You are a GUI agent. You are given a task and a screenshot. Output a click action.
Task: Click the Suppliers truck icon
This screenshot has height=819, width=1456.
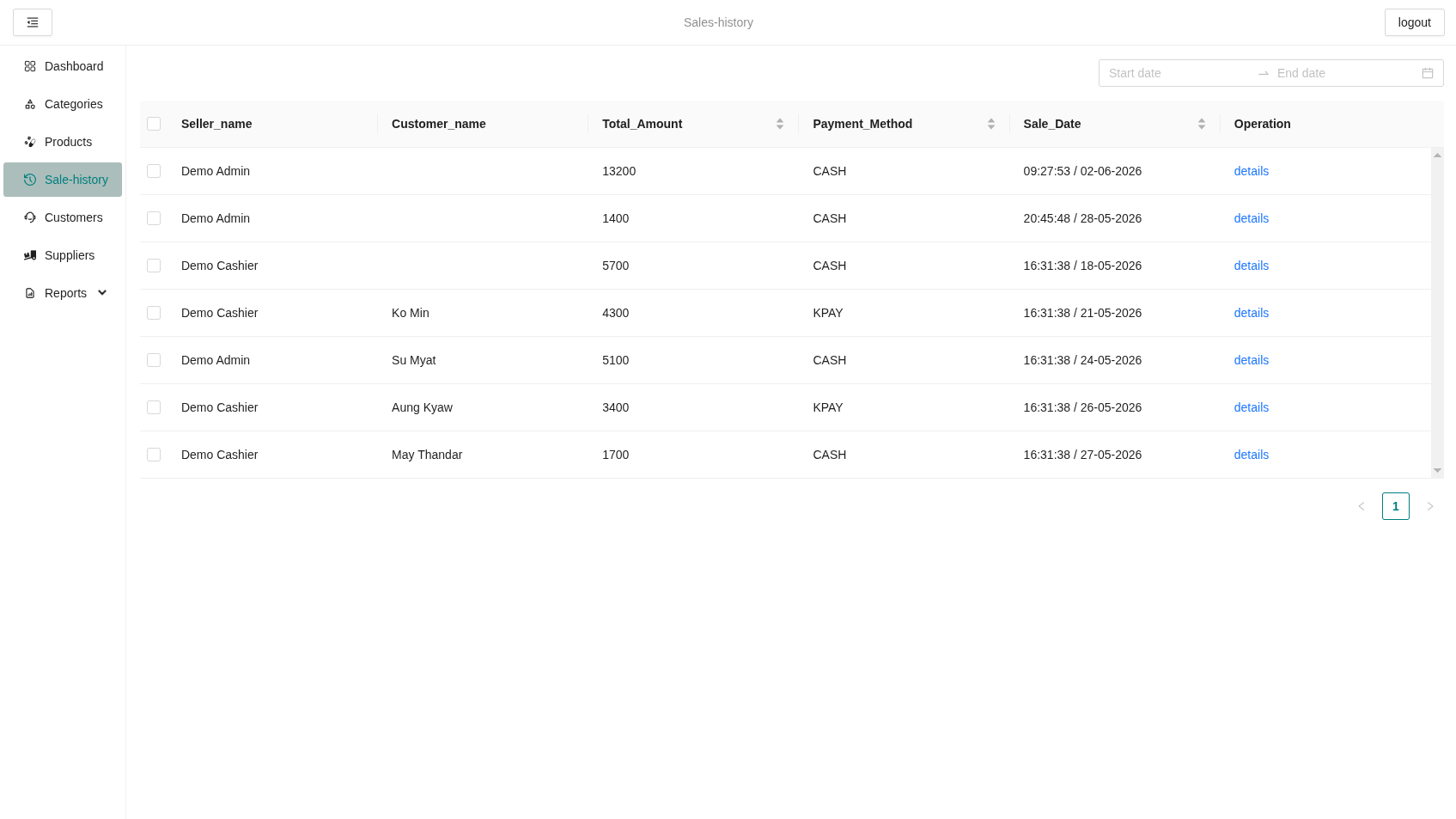coord(30,255)
